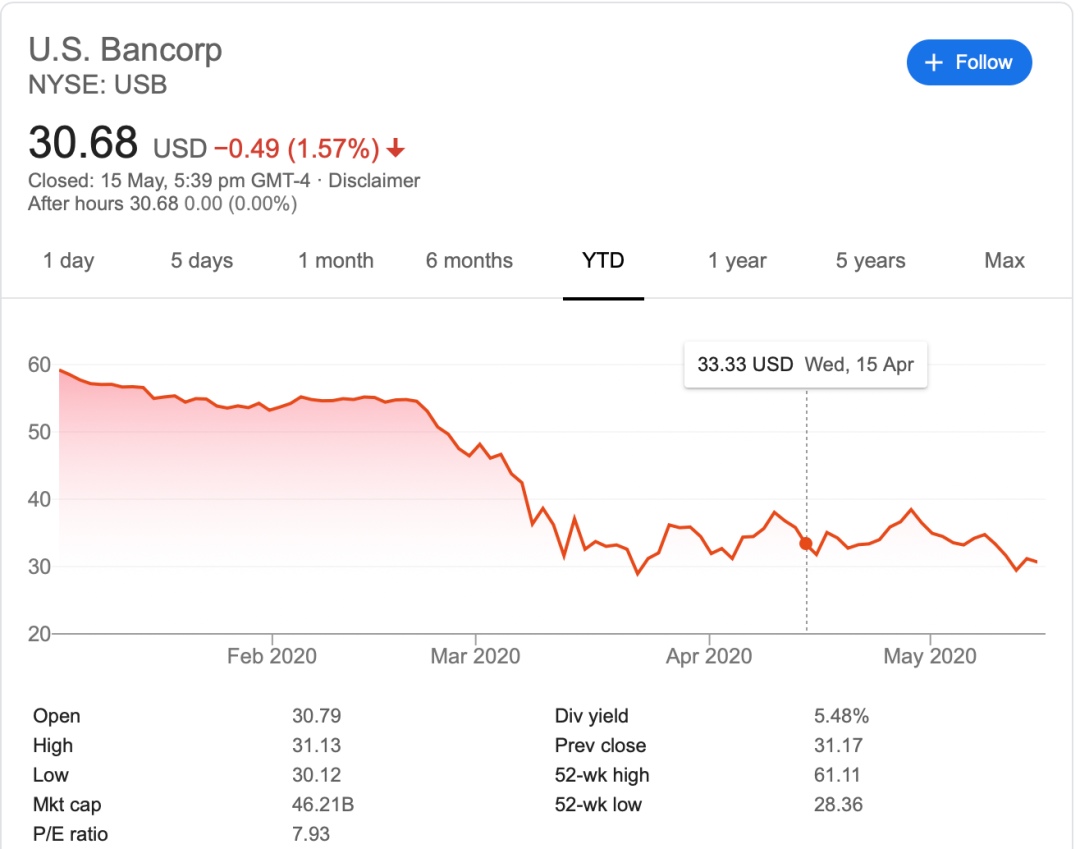Click the Mar 2020 axis label
1080x849 pixels.
[475, 657]
